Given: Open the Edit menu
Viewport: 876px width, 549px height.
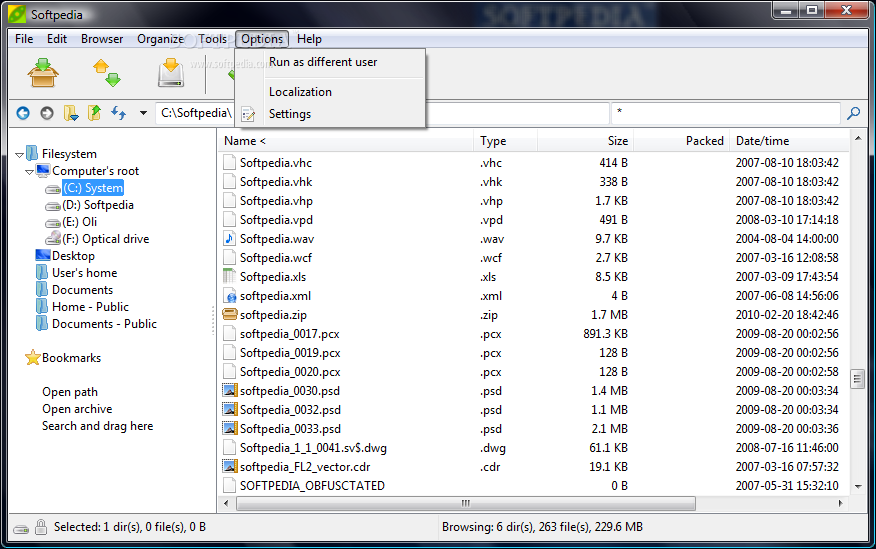Looking at the screenshot, I should tap(57, 39).
